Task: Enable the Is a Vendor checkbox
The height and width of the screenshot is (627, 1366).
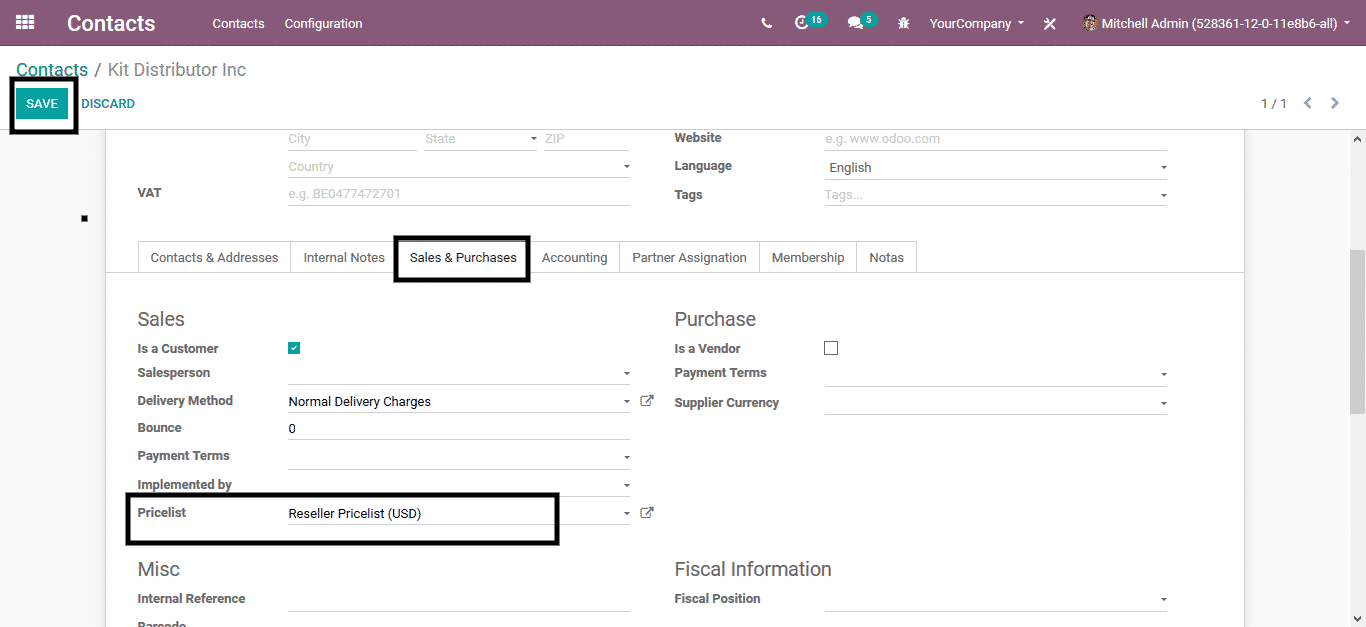Action: pos(831,348)
